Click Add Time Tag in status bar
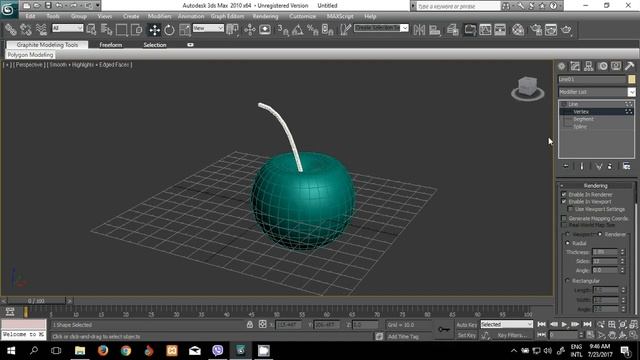Image resolution: width=640 pixels, height=360 pixels. point(403,336)
